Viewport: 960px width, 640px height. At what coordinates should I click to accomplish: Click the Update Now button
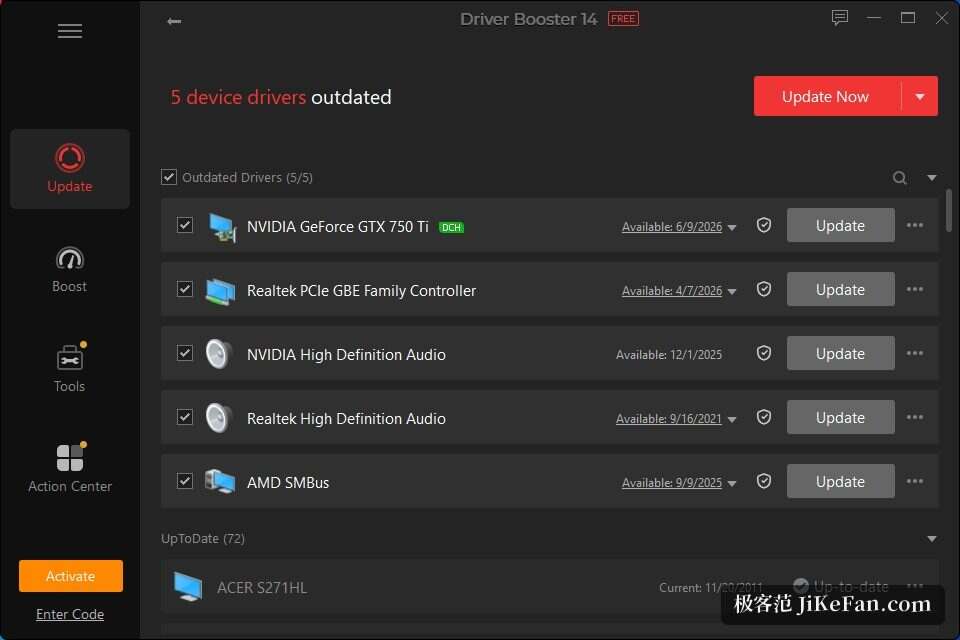click(827, 96)
